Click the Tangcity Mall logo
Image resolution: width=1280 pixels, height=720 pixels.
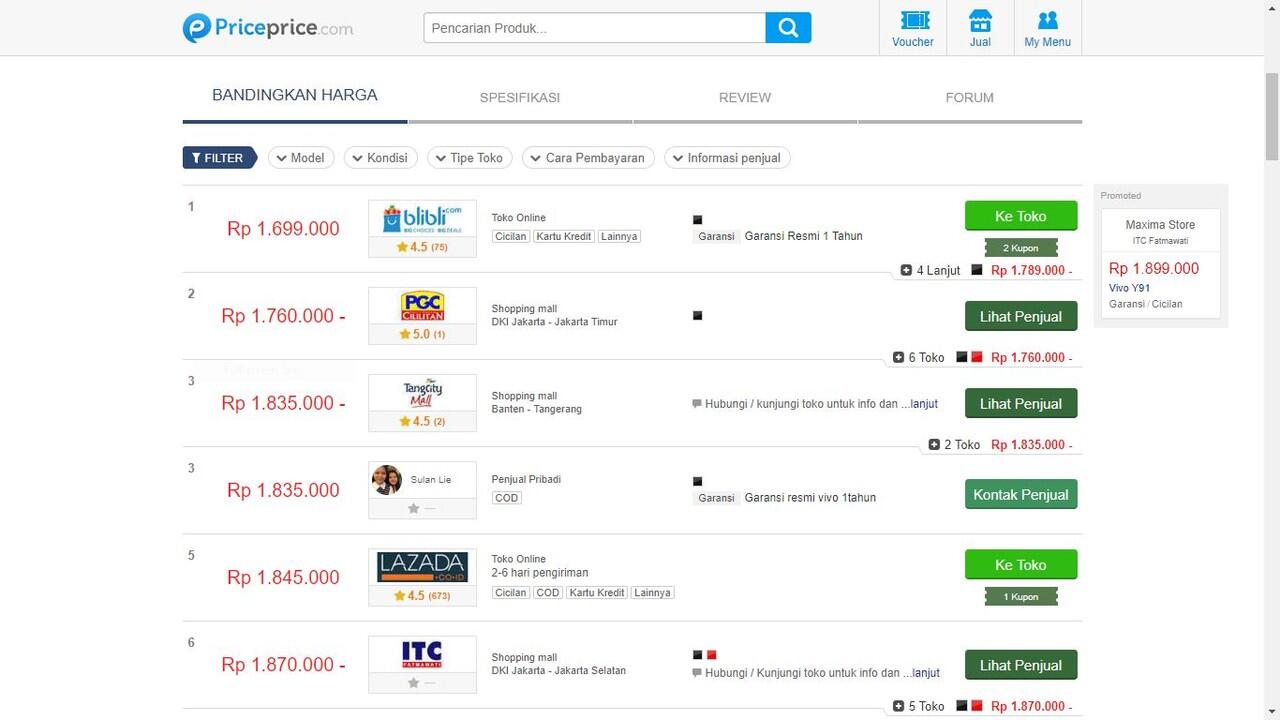(x=422, y=393)
